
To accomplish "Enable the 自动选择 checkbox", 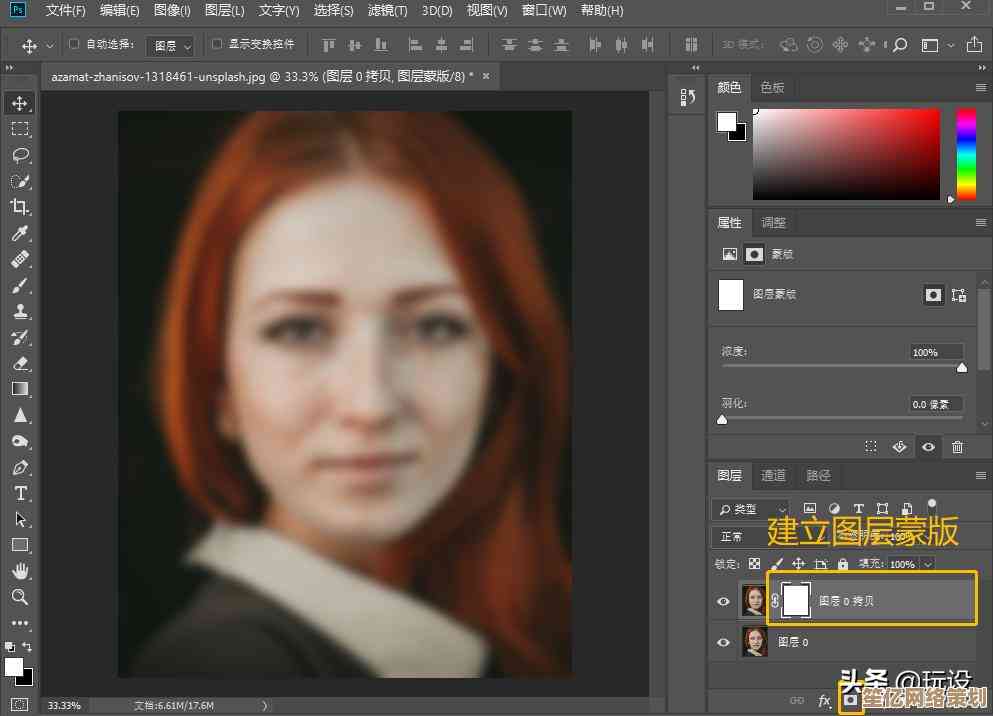I will 74,44.
